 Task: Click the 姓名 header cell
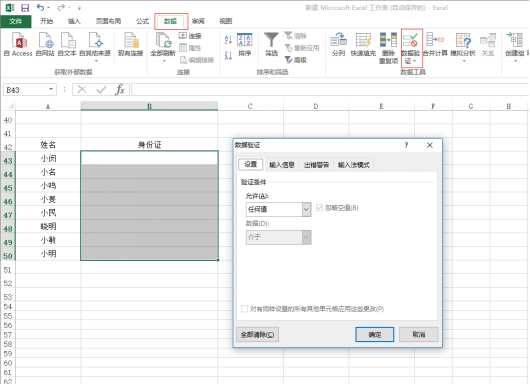pyautogui.click(x=48, y=145)
